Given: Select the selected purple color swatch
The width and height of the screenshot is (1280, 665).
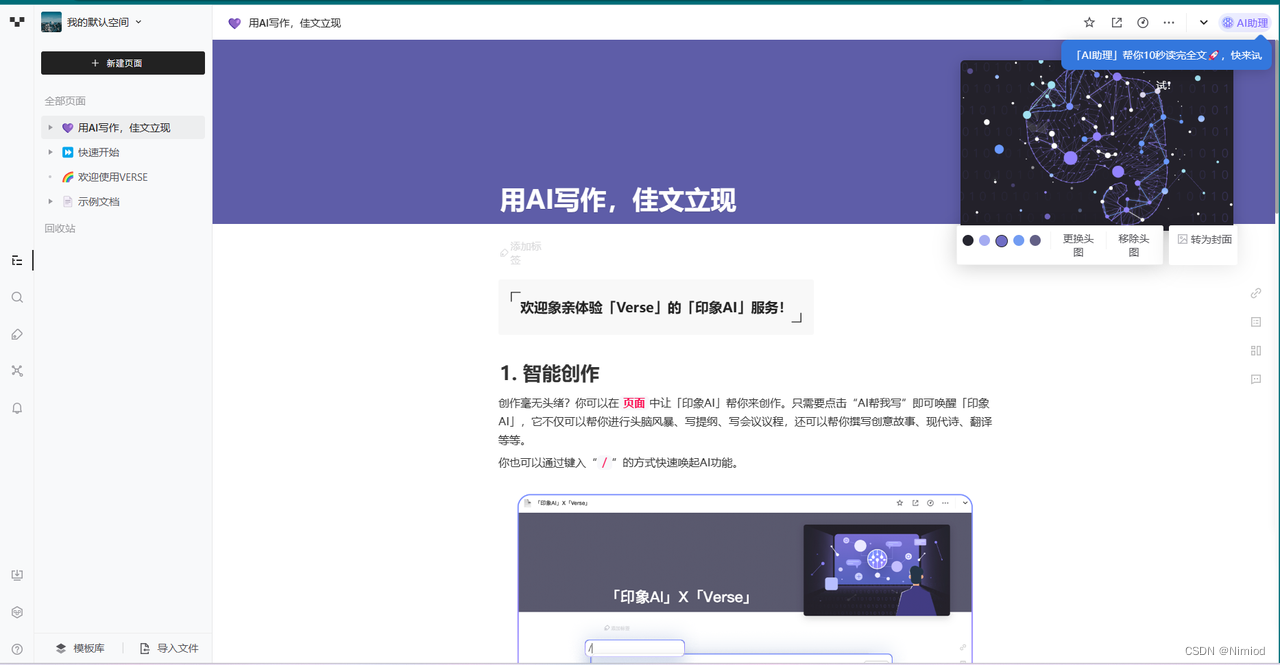Looking at the screenshot, I should pyautogui.click(x=1002, y=240).
